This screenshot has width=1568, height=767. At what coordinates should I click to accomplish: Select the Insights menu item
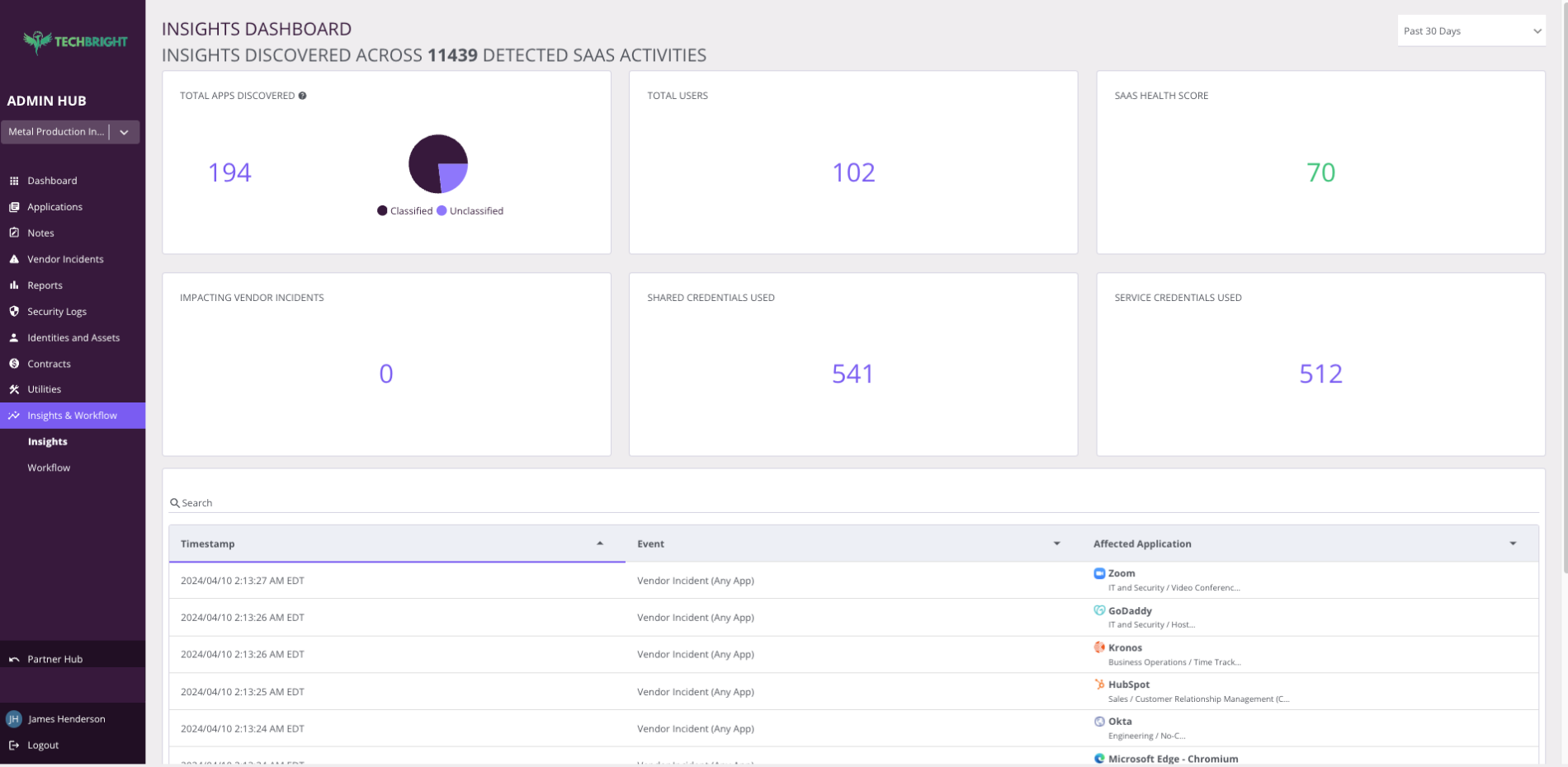pyautogui.click(x=47, y=441)
